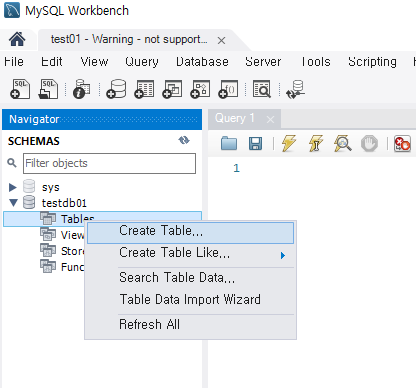Create a new function toolbar icon
The height and width of the screenshot is (388, 416).
(228, 89)
